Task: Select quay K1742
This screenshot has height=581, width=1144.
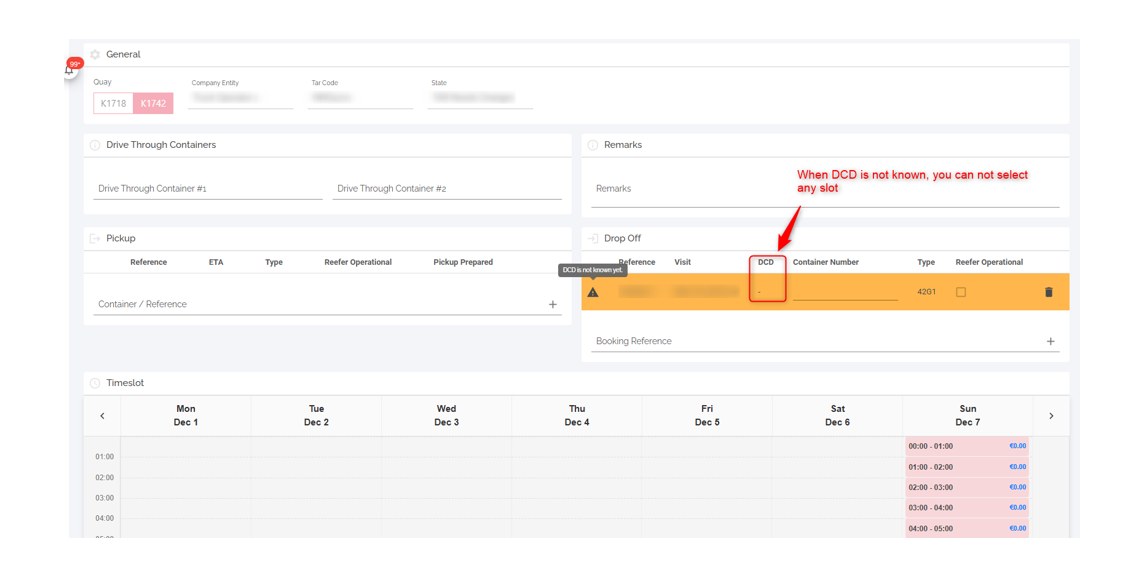Action: [153, 103]
